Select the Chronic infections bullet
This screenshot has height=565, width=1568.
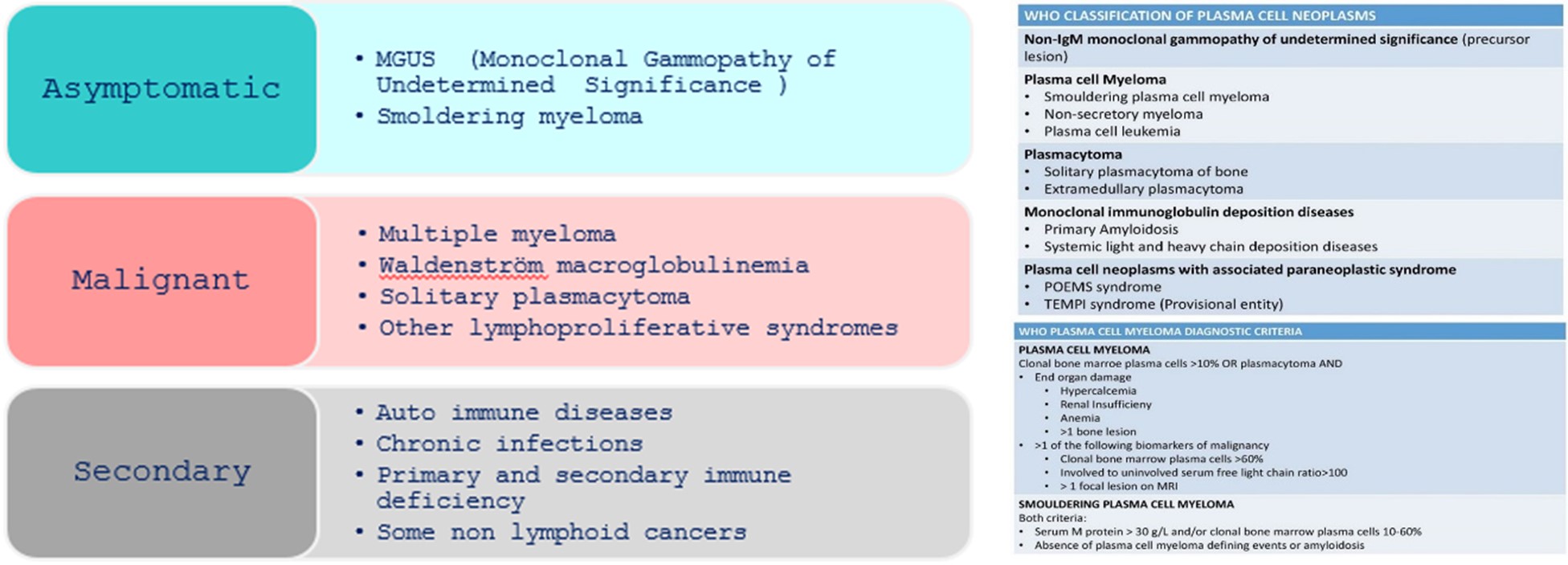click(509, 444)
